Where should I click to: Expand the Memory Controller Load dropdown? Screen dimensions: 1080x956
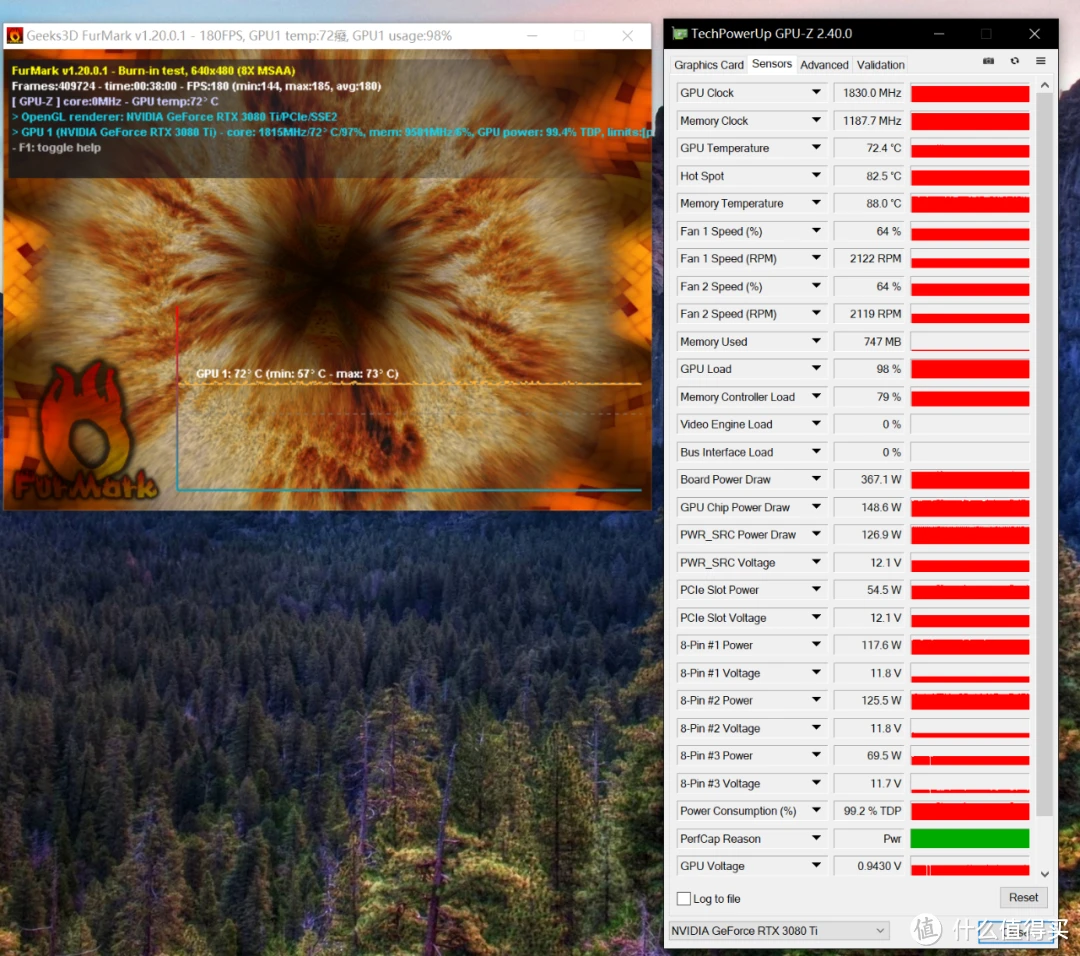pyautogui.click(x=816, y=397)
